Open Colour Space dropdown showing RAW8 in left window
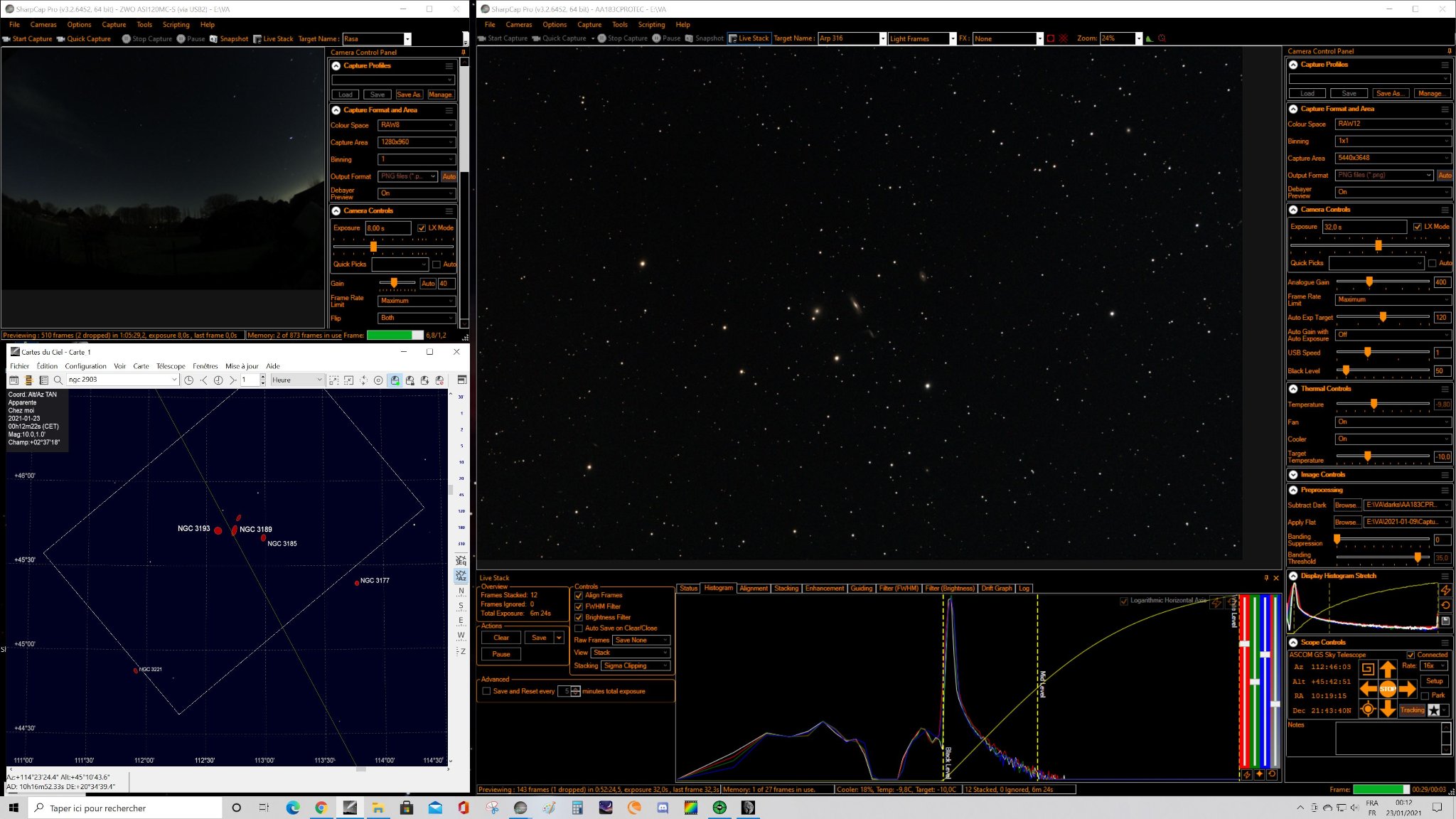Screen dimensions: 1456x819 pyautogui.click(x=416, y=125)
